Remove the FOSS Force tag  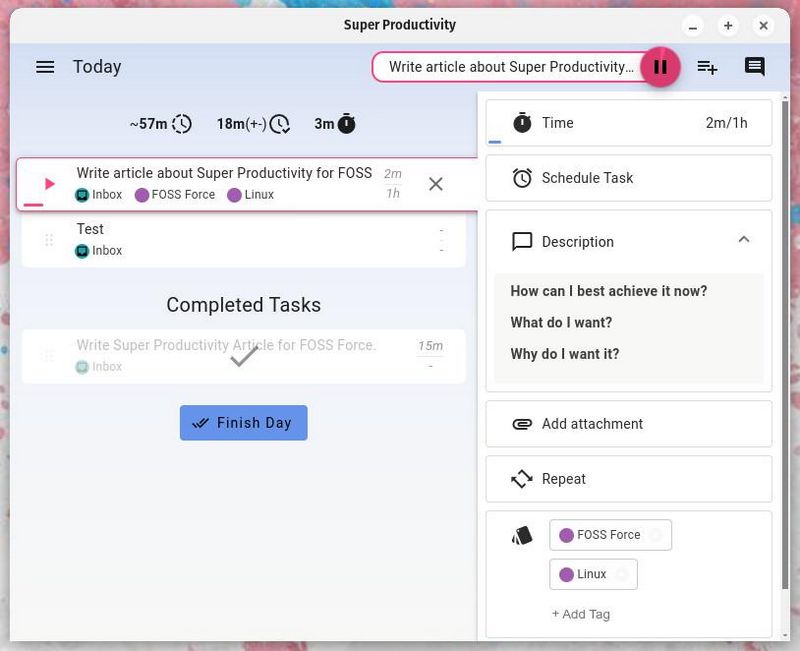click(x=657, y=535)
